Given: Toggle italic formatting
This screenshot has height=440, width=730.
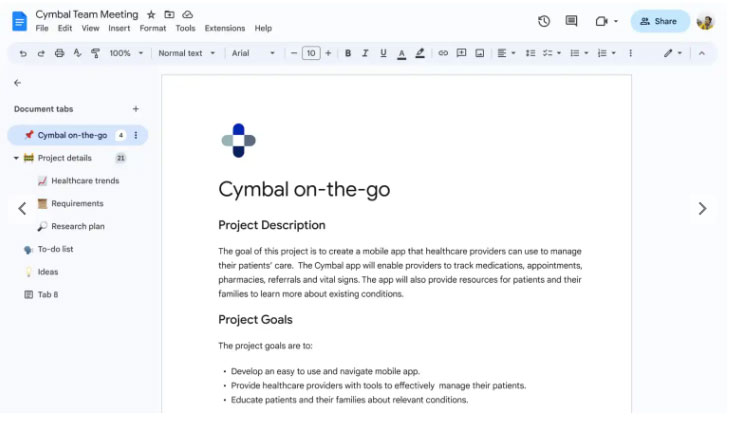Looking at the screenshot, I should pos(365,53).
